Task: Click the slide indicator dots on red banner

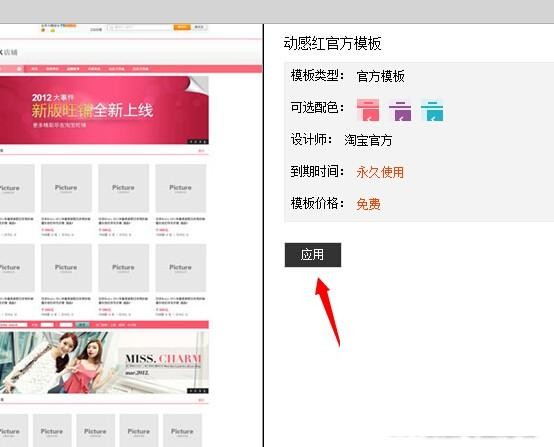Action: [198, 142]
